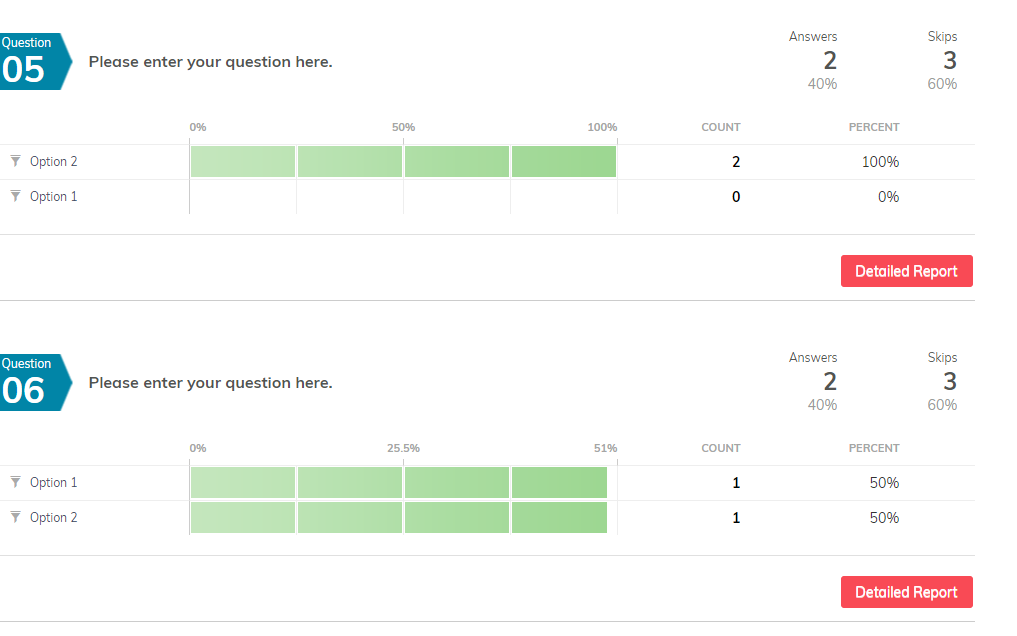The width and height of the screenshot is (1017, 636).
Task: Select the Question 05 number badge
Action: [x=32, y=61]
